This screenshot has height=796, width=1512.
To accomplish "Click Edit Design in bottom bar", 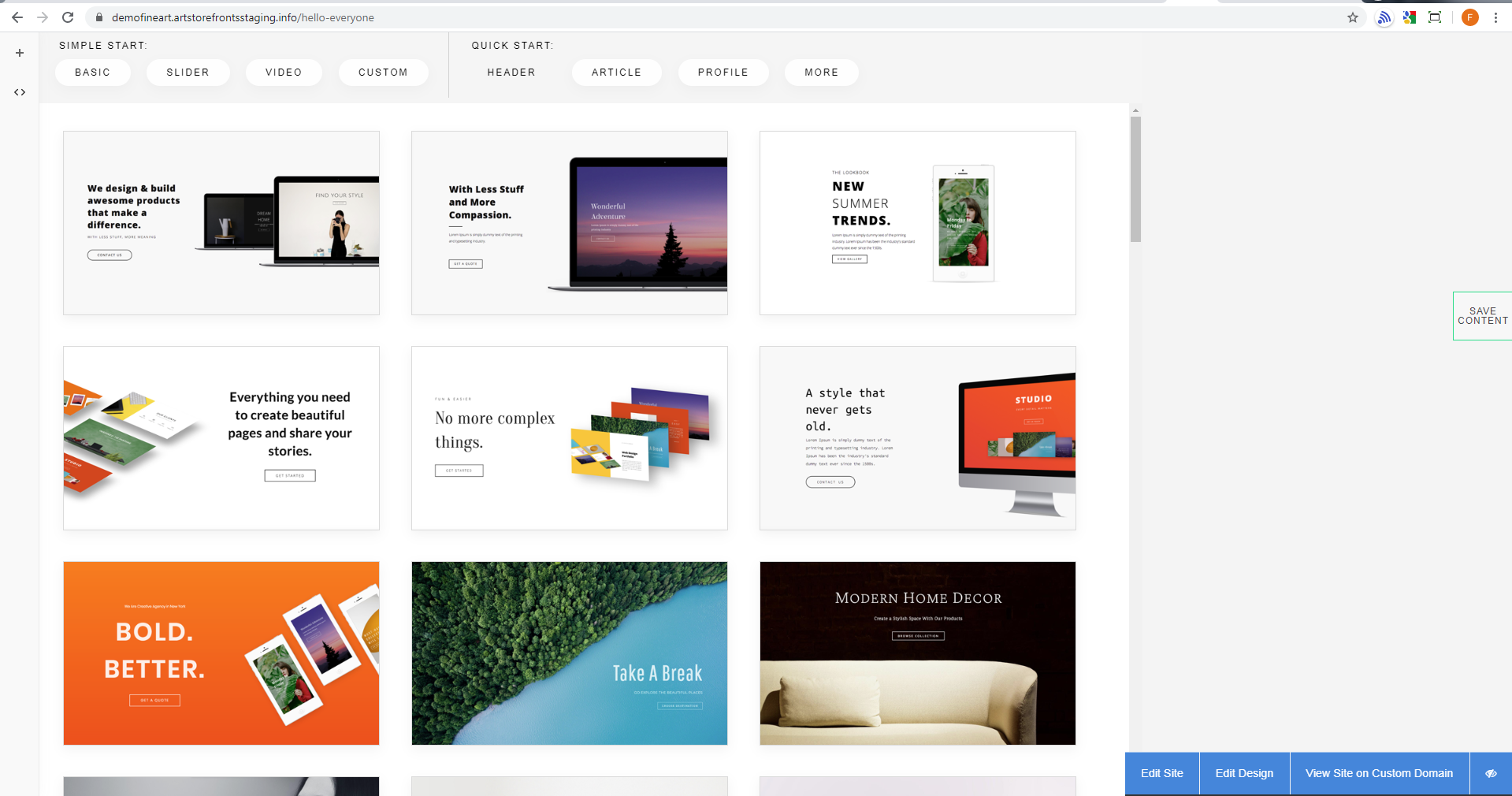I will click(x=1244, y=773).
